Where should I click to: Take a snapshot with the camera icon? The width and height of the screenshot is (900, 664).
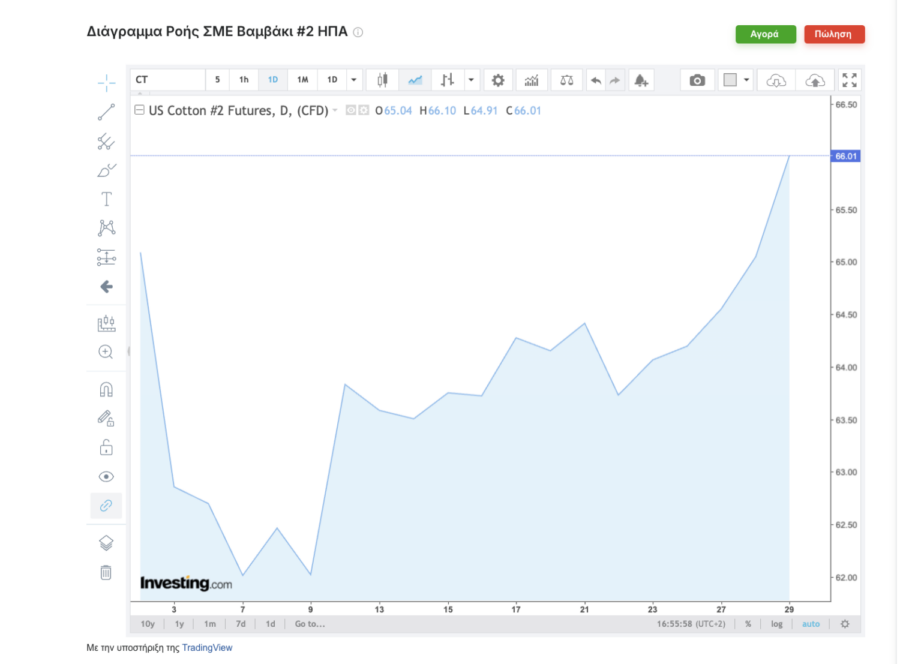(697, 80)
